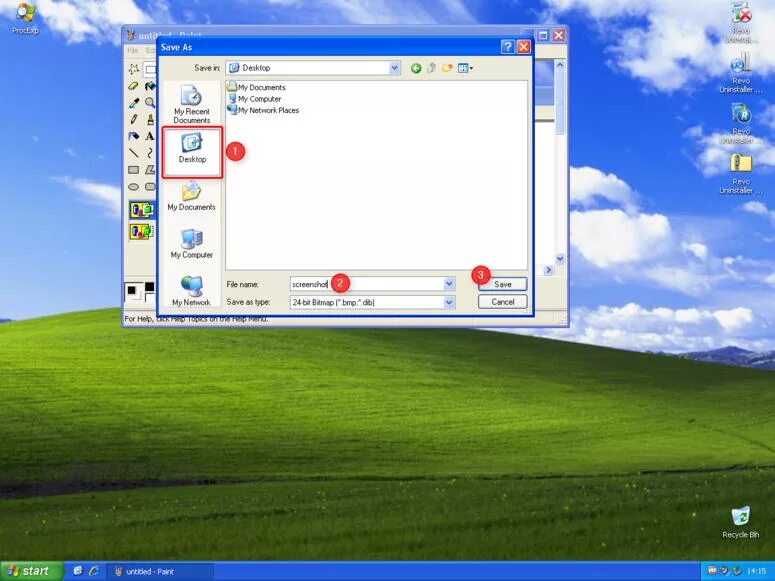This screenshot has width=775, height=581.
Task: Select the Pencil tool in Paint
Action: pyautogui.click(x=133, y=119)
